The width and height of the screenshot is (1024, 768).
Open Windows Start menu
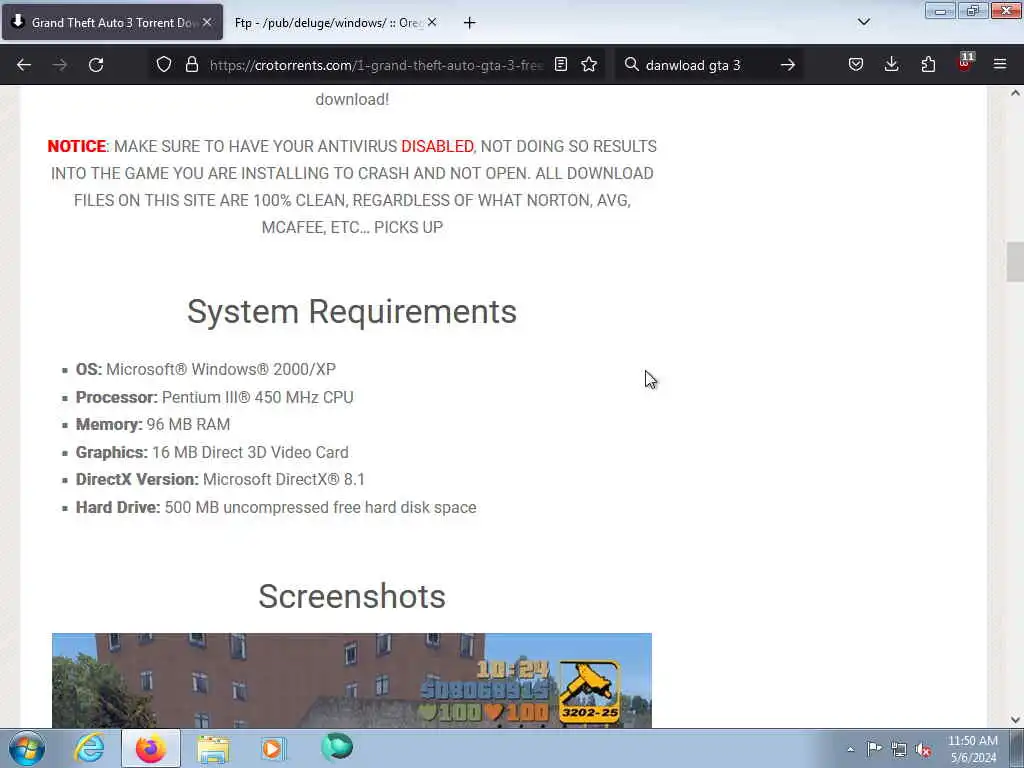(x=27, y=748)
